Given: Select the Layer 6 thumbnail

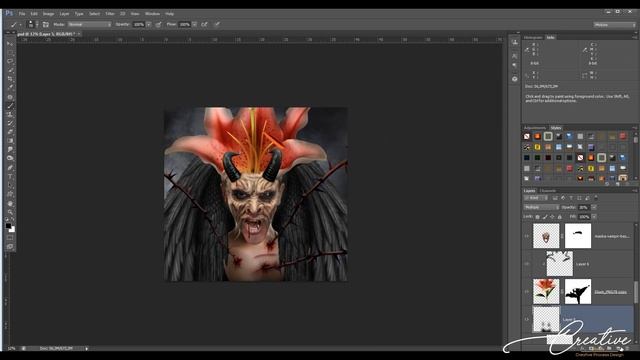Looking at the screenshot, I should point(560,264).
